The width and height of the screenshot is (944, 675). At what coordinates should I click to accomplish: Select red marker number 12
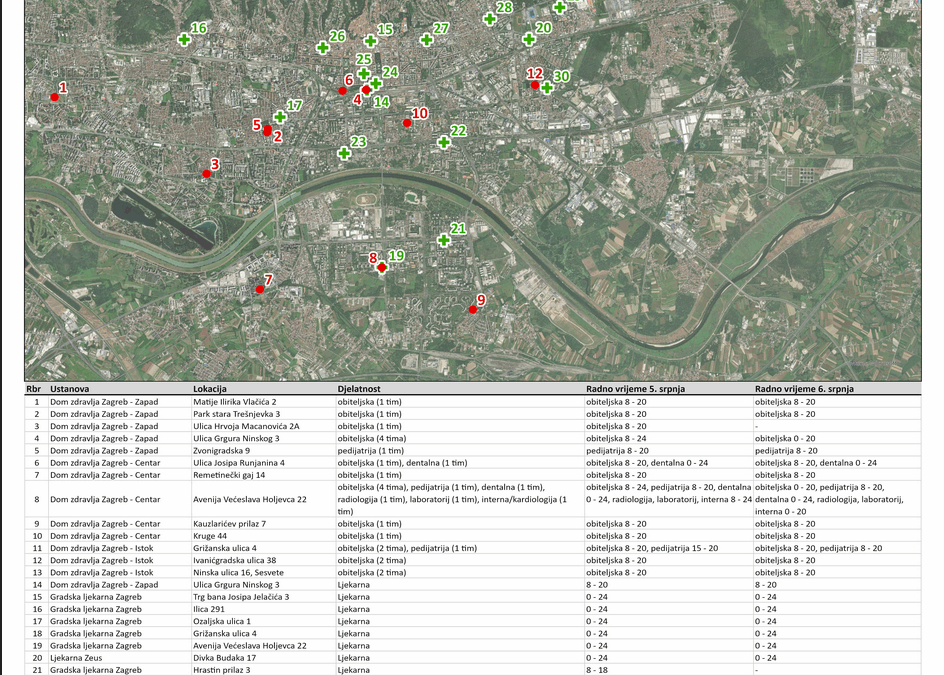coord(535,85)
